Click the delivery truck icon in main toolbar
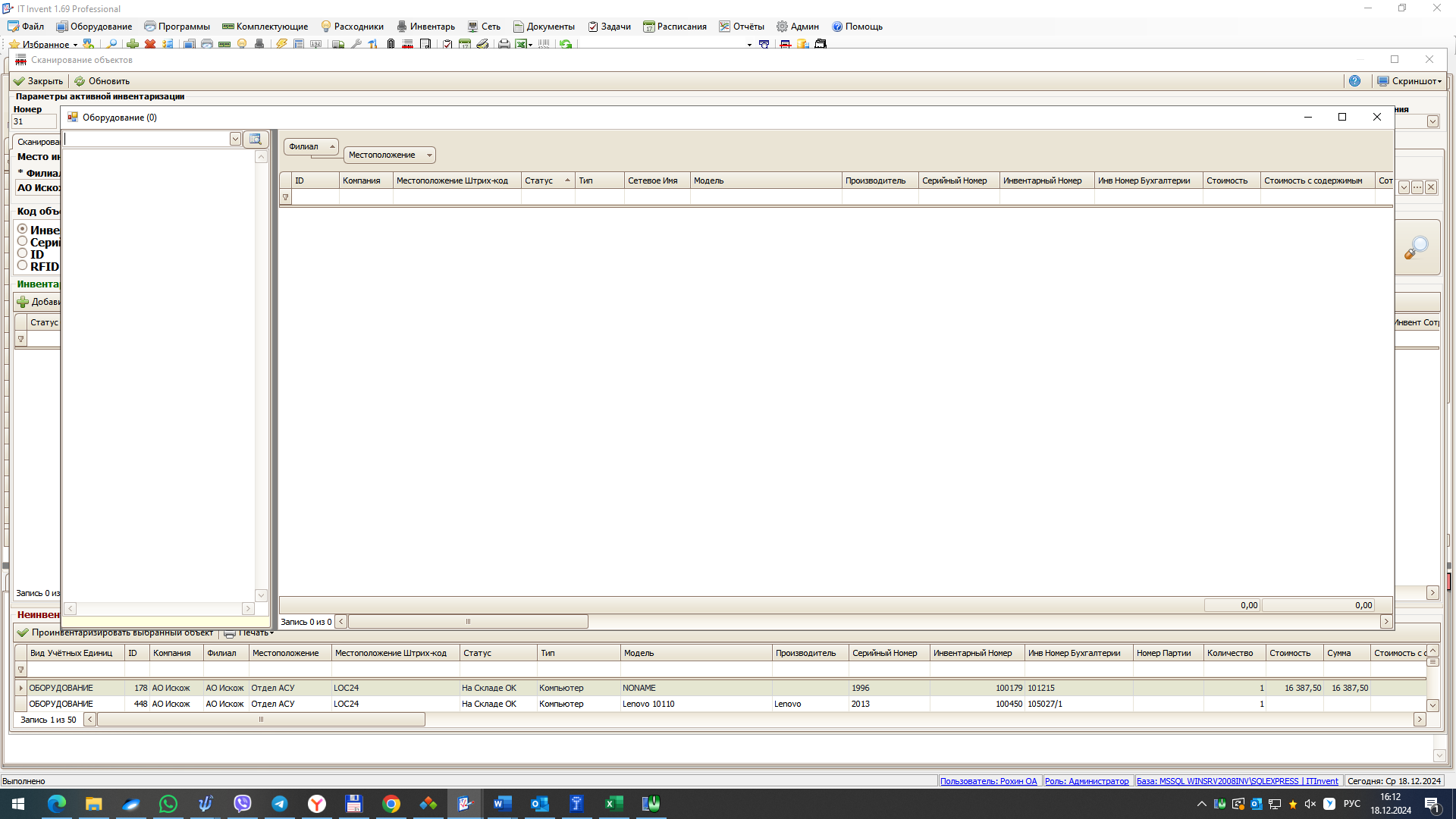This screenshot has width=1456, height=819. pyautogui.click(x=338, y=44)
